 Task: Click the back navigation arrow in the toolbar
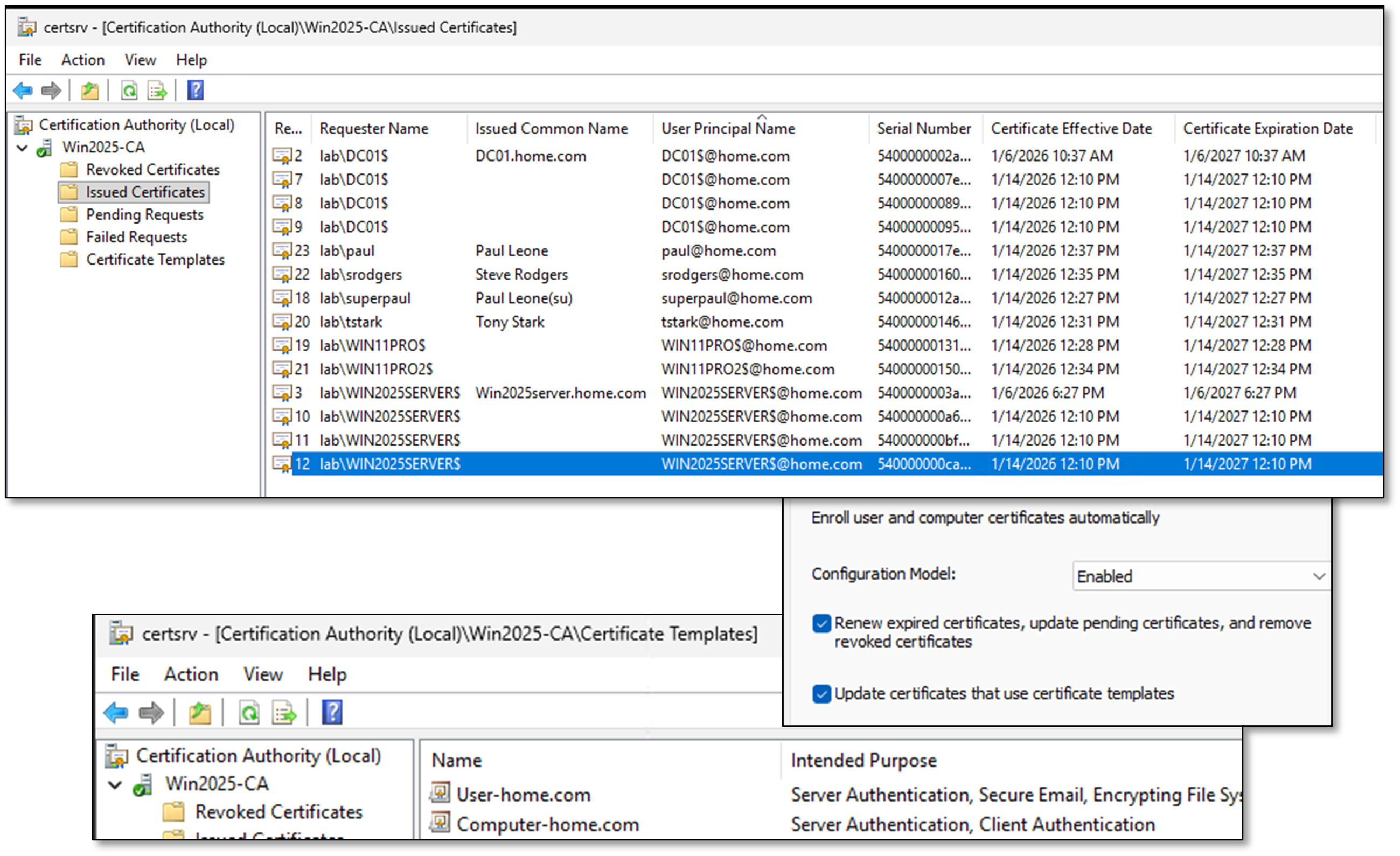point(23,90)
